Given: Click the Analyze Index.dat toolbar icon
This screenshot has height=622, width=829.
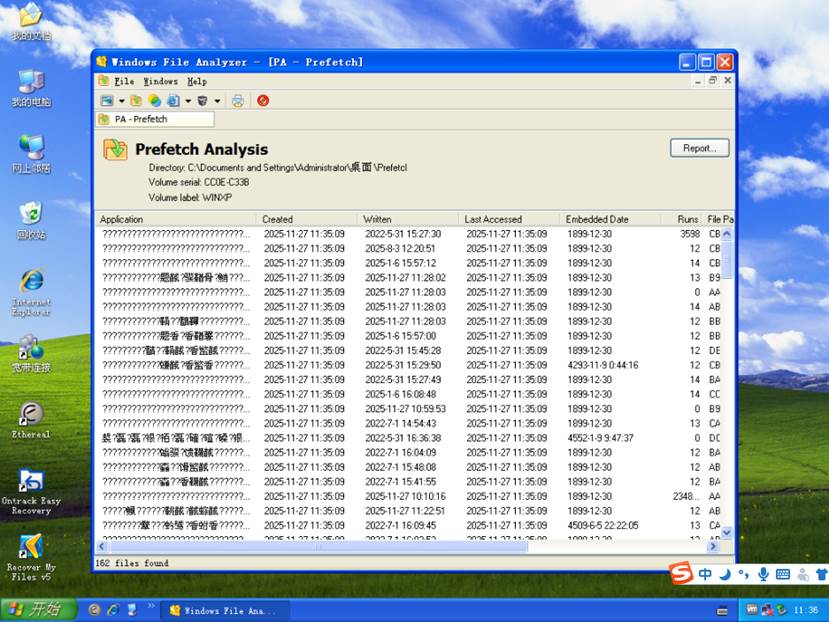Looking at the screenshot, I should click(173, 100).
